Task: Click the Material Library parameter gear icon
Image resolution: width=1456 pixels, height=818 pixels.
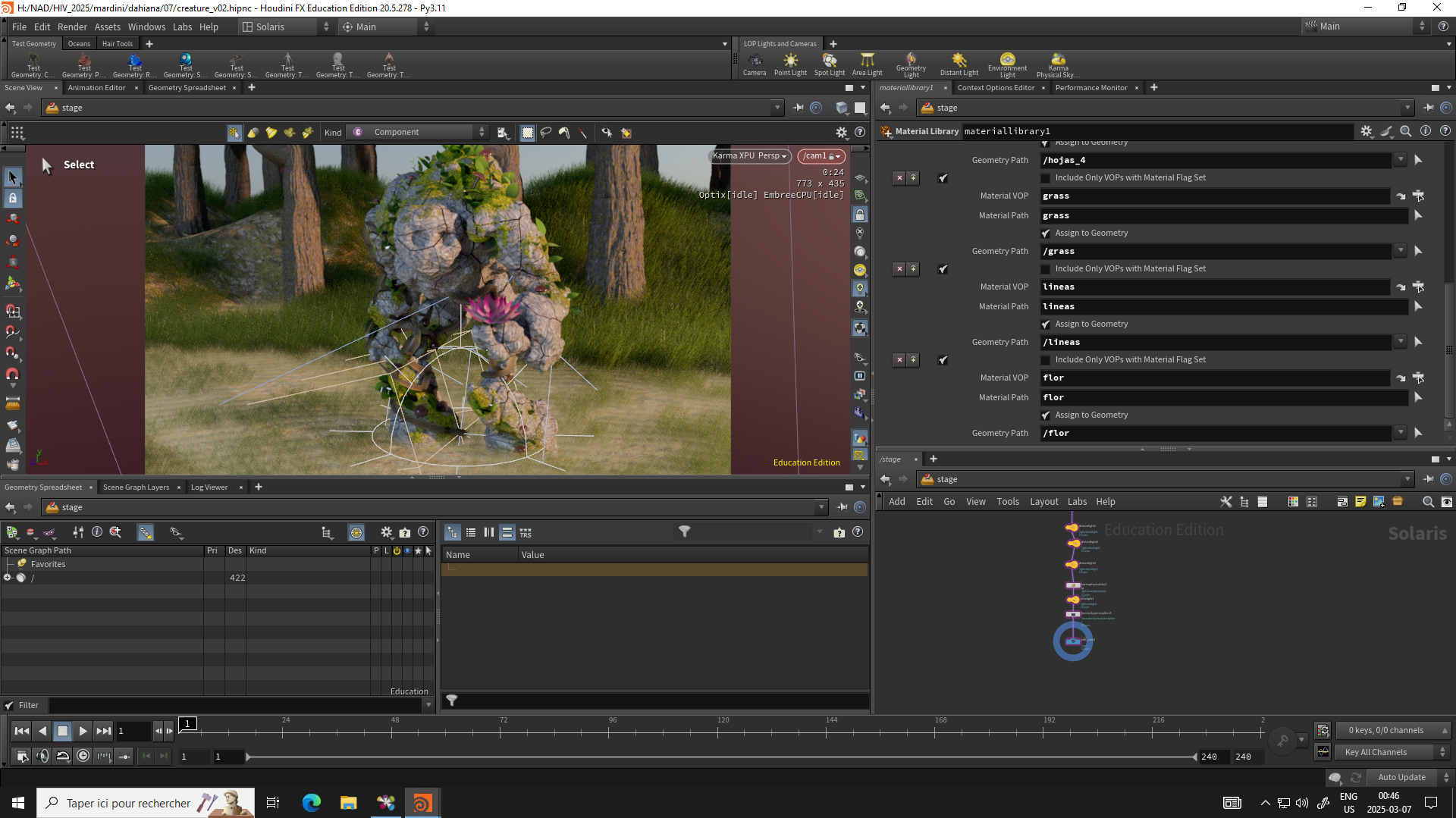Action: tap(1366, 131)
